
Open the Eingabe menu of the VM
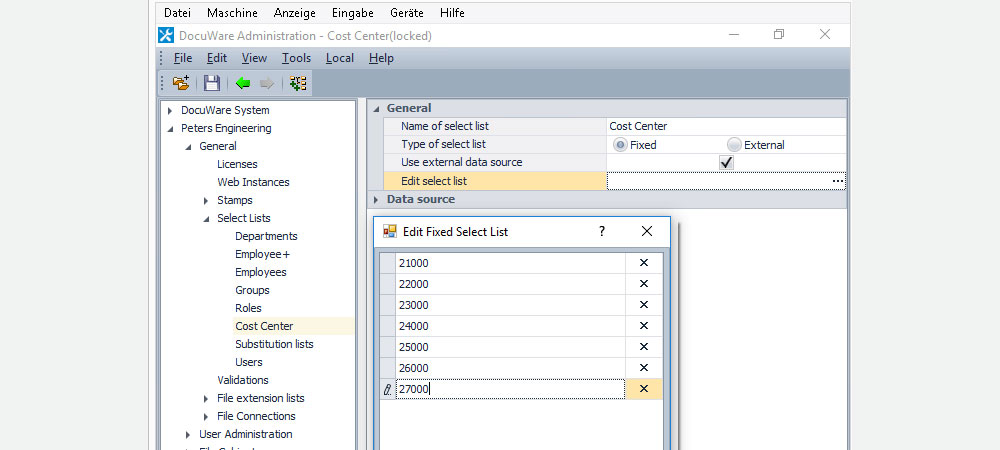[353, 13]
